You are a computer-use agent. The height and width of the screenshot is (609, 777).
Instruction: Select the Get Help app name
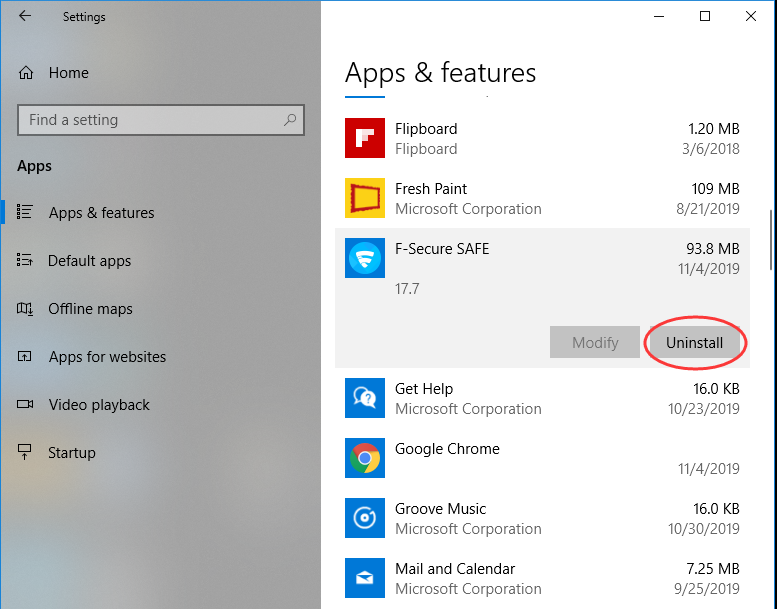(424, 389)
